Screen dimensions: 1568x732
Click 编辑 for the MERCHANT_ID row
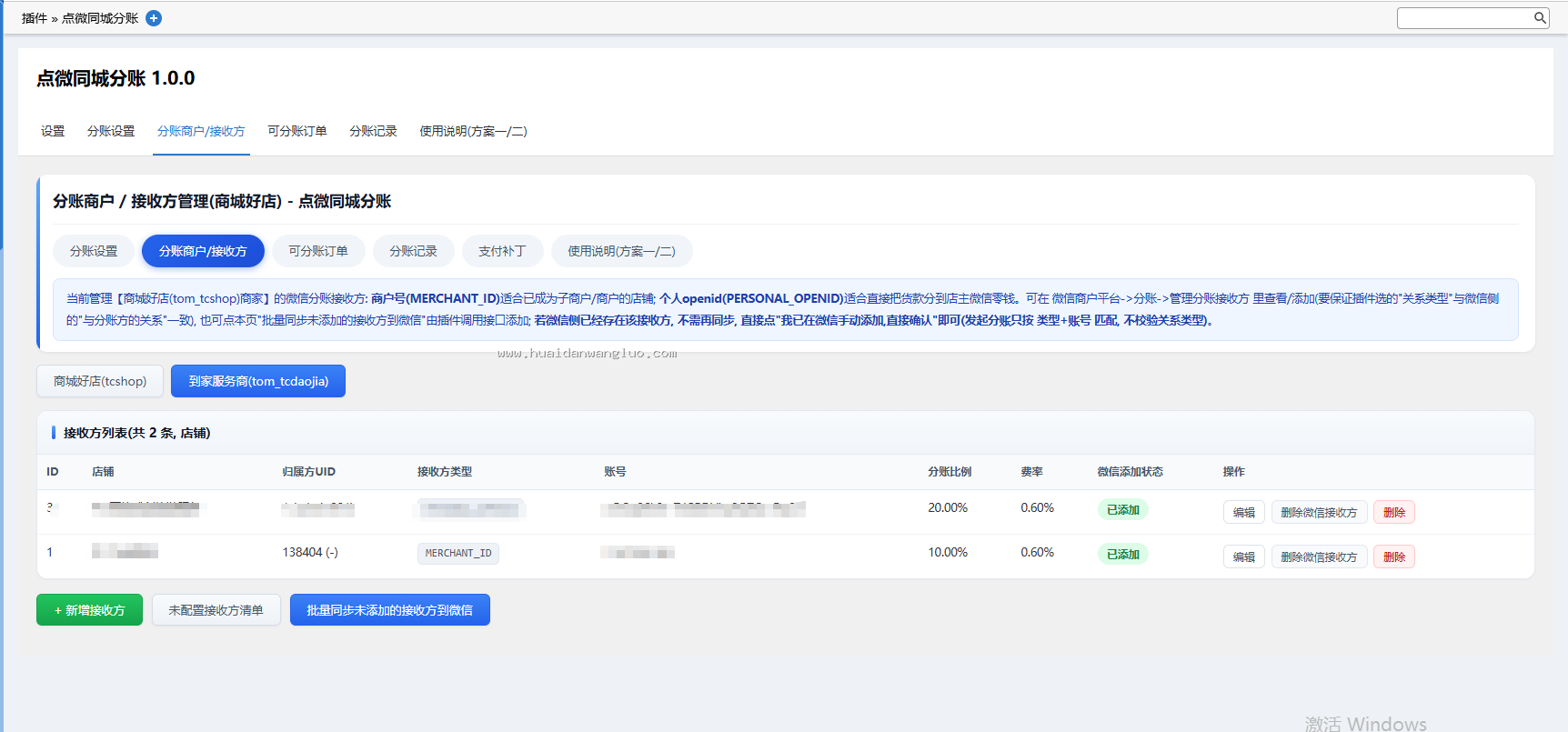(x=1244, y=557)
